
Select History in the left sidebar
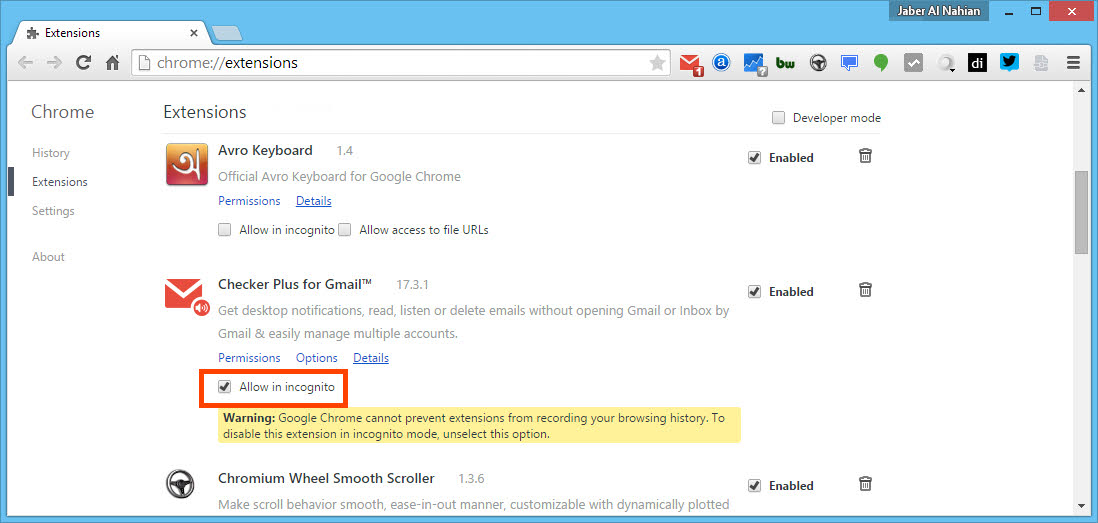coord(50,153)
